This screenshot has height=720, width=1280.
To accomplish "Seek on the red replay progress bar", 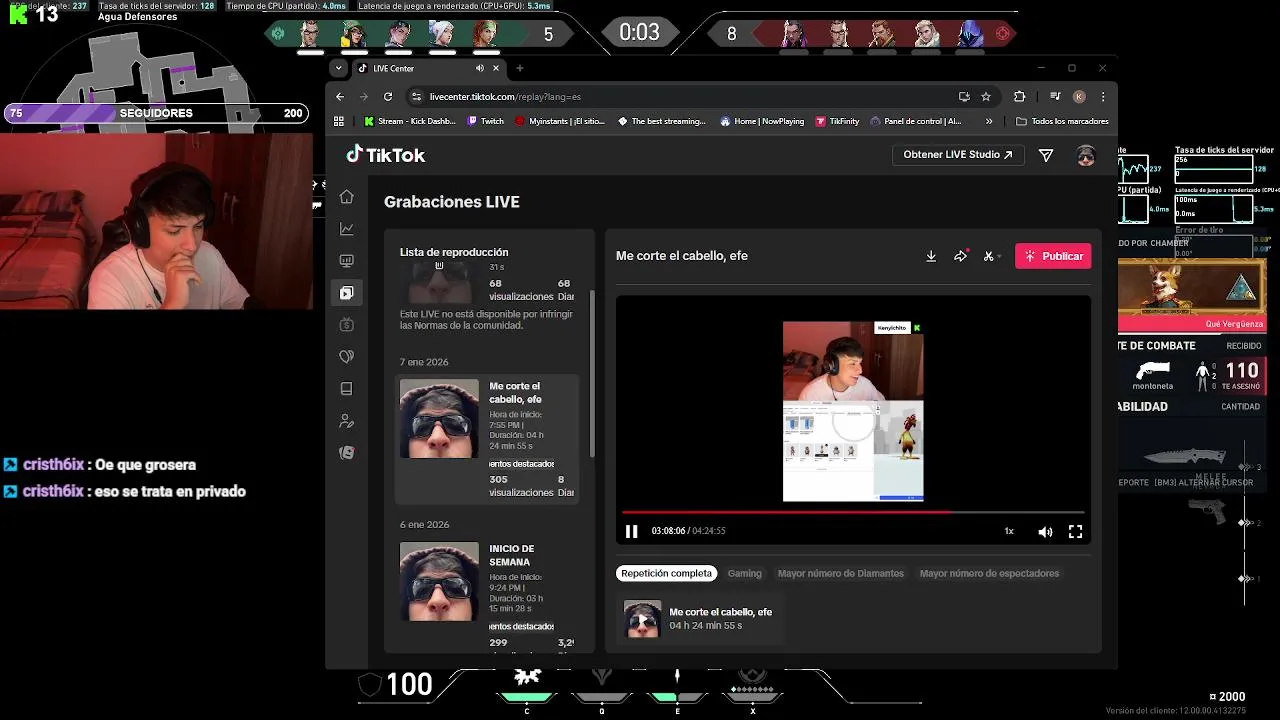I will 853,512.
